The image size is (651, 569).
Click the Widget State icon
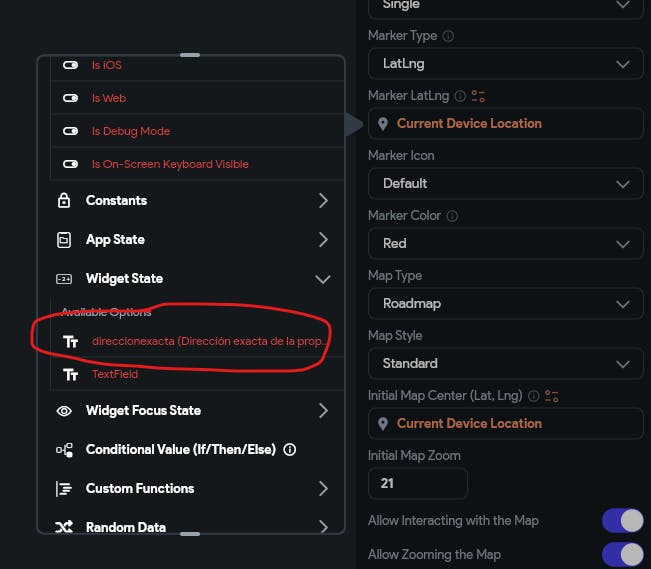pos(64,279)
